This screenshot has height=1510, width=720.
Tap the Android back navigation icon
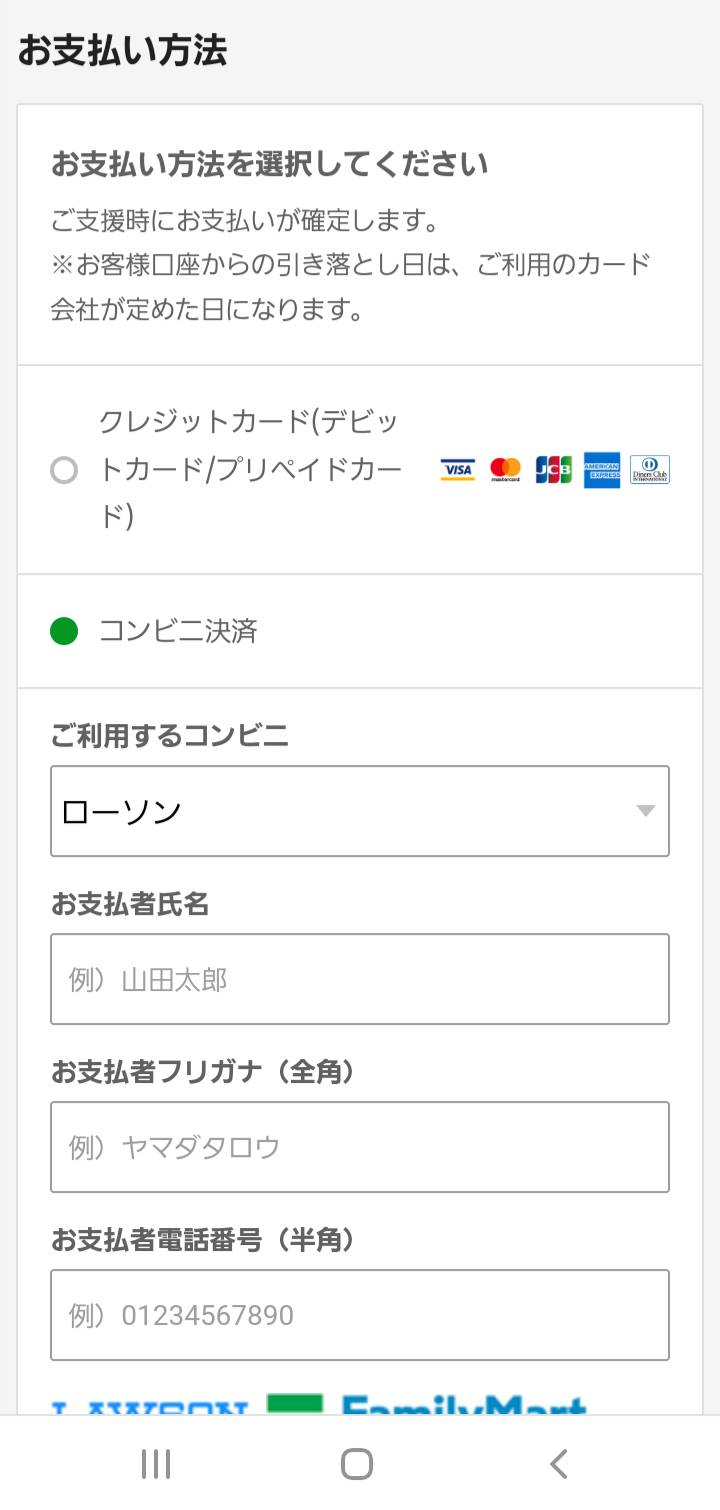click(x=559, y=1464)
